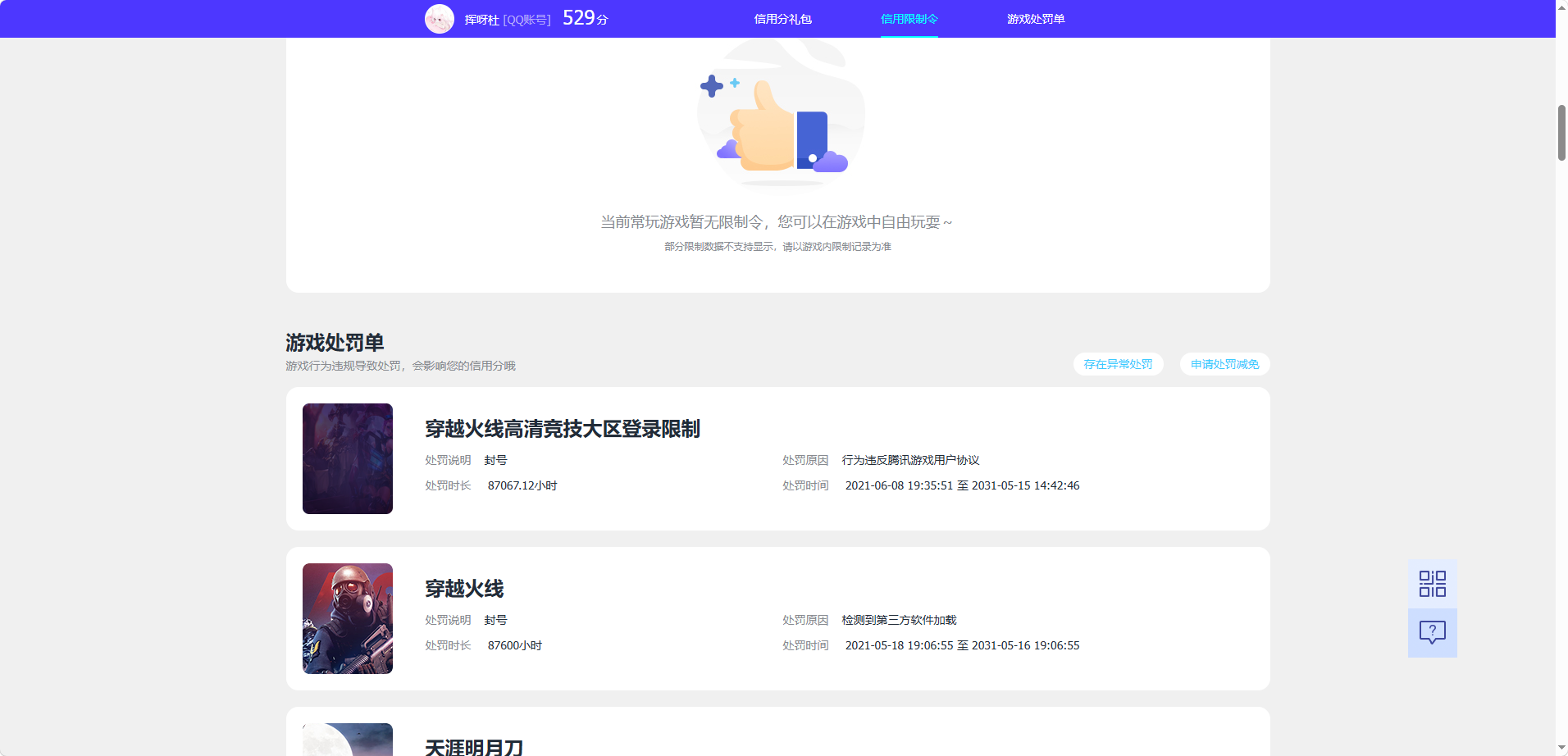This screenshot has width=1568, height=756.
Task: Open the help question bubble icon
Action: click(x=1432, y=632)
